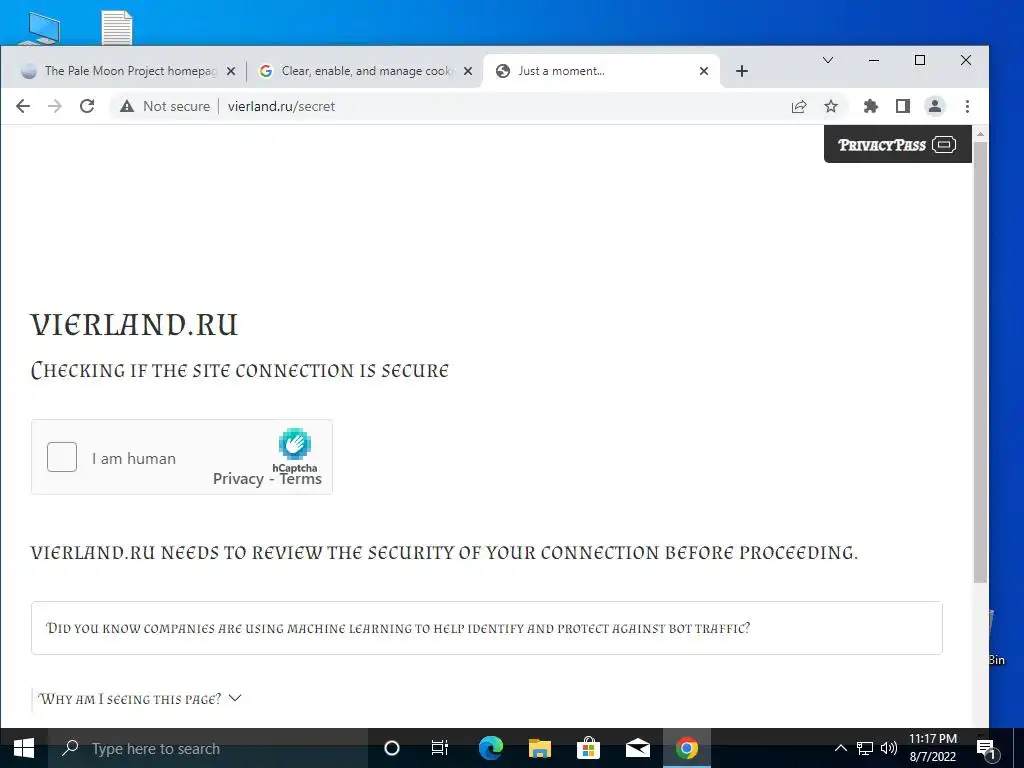
Task: Click the Chrome taskbar icon
Action: coord(686,748)
